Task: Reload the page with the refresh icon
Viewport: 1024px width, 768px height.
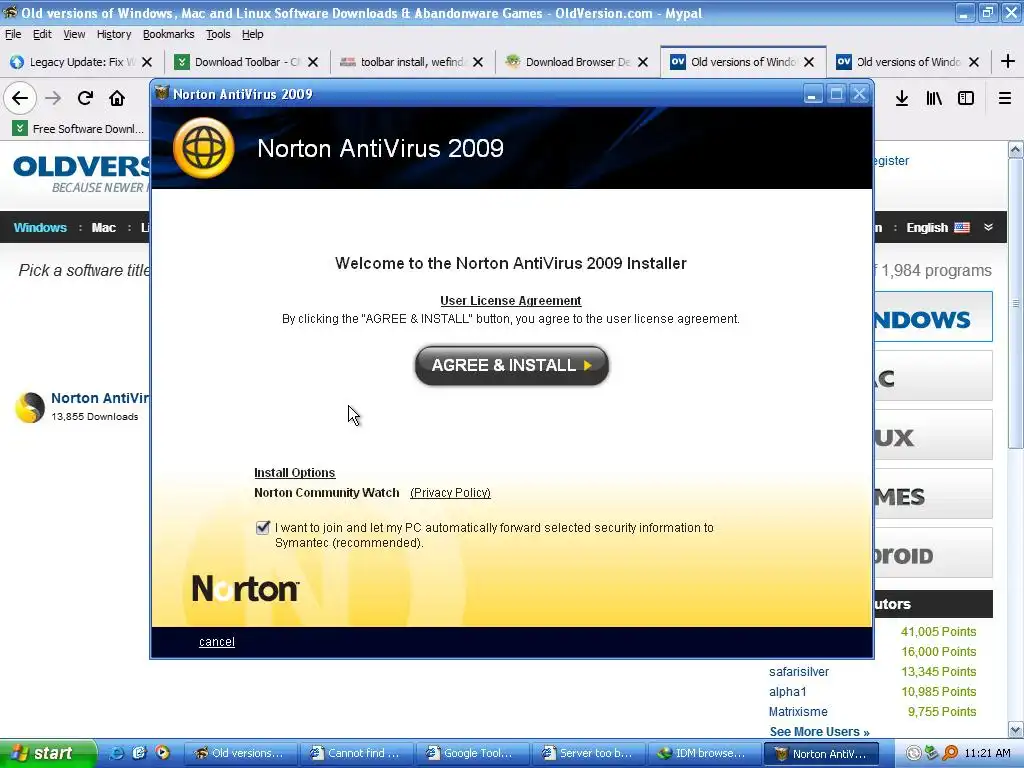Action: point(85,98)
